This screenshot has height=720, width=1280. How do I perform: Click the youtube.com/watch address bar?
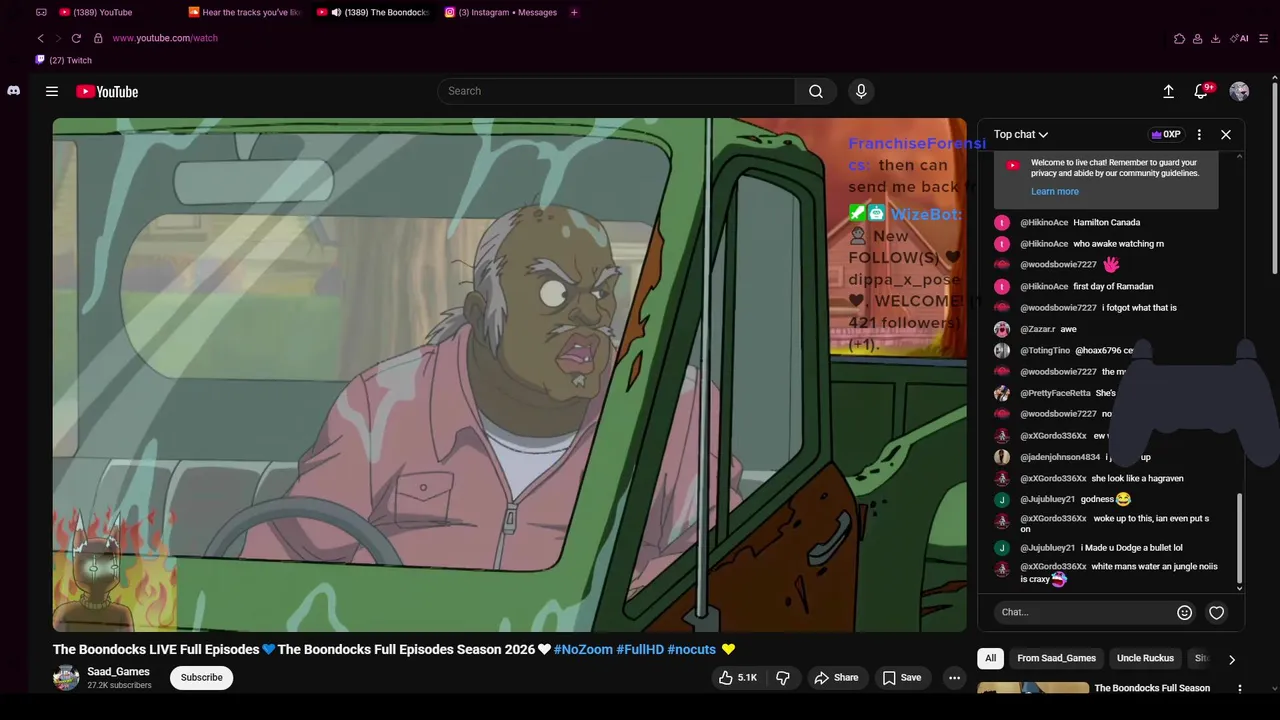[x=165, y=38]
